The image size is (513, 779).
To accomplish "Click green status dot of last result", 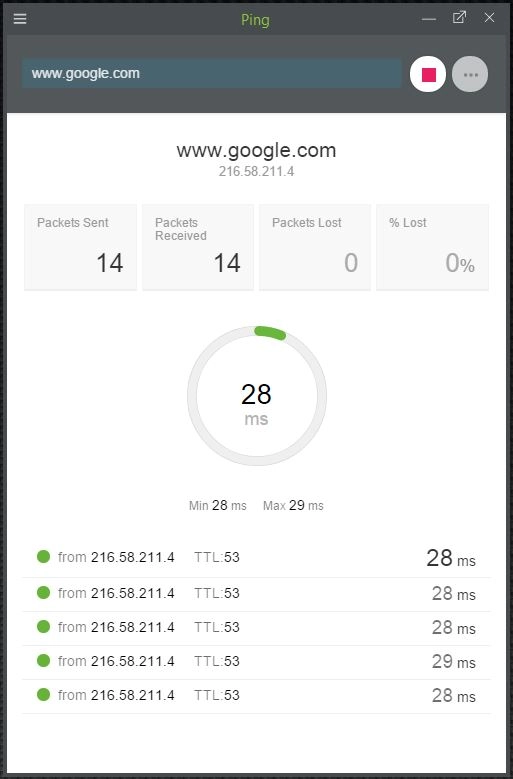I will 44,695.
